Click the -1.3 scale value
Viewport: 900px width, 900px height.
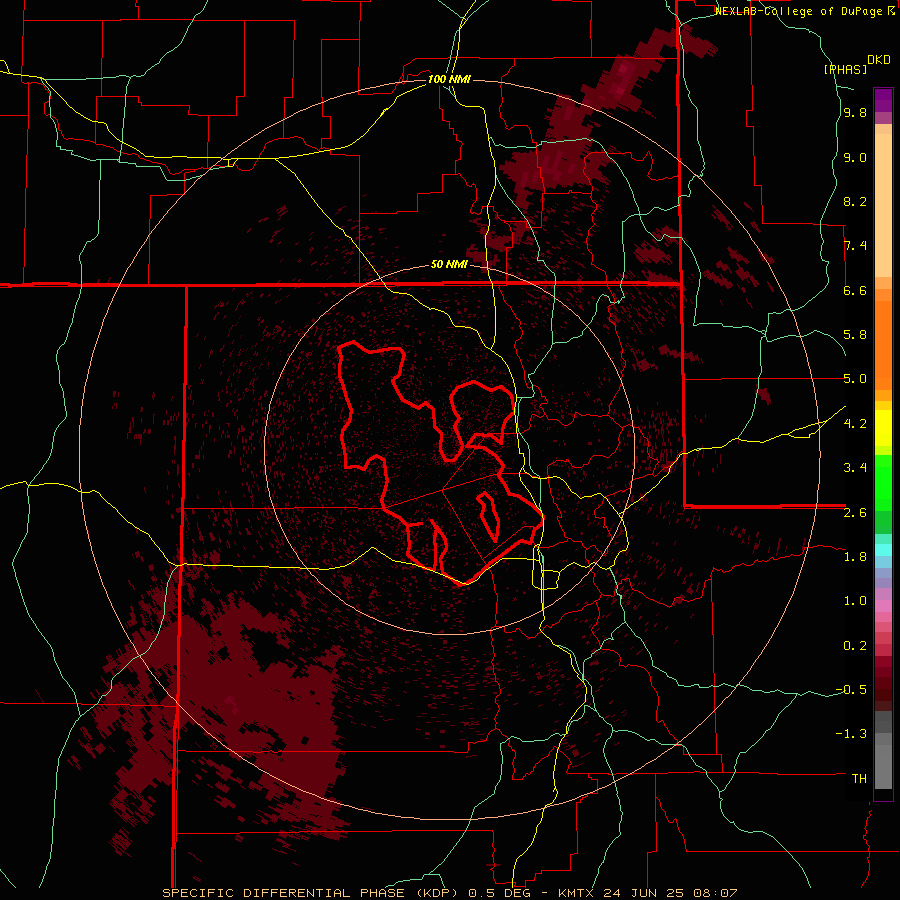coord(851,734)
